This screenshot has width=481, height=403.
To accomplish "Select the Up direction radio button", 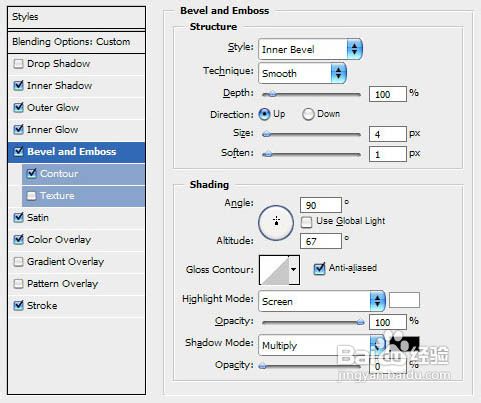I will (264, 114).
